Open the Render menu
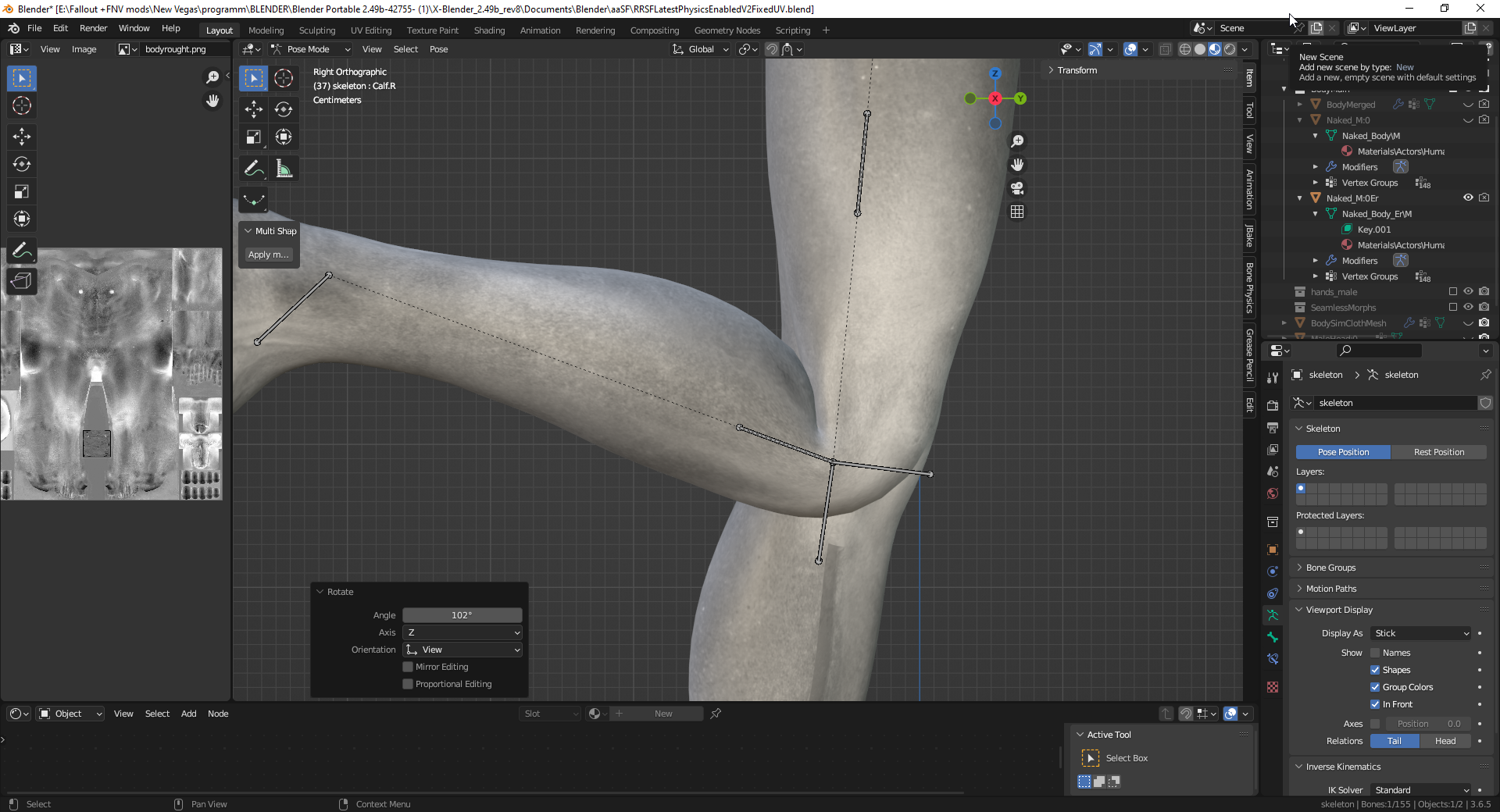The image size is (1500, 812). pyautogui.click(x=93, y=28)
